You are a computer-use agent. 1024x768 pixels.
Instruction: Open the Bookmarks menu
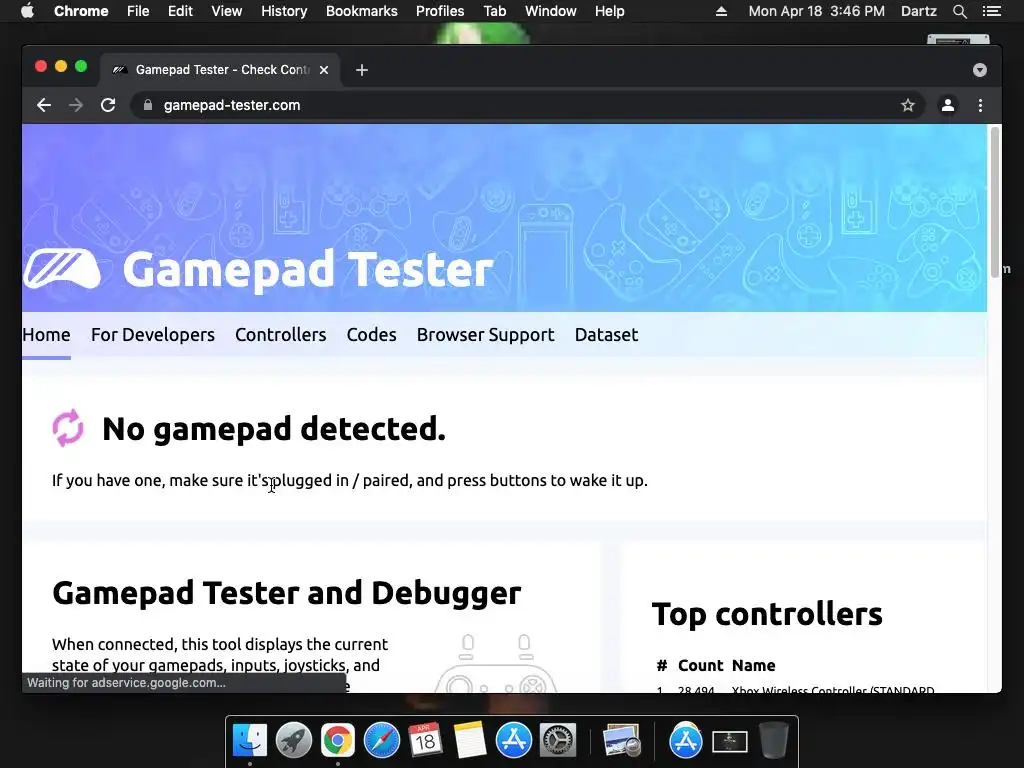pyautogui.click(x=362, y=11)
